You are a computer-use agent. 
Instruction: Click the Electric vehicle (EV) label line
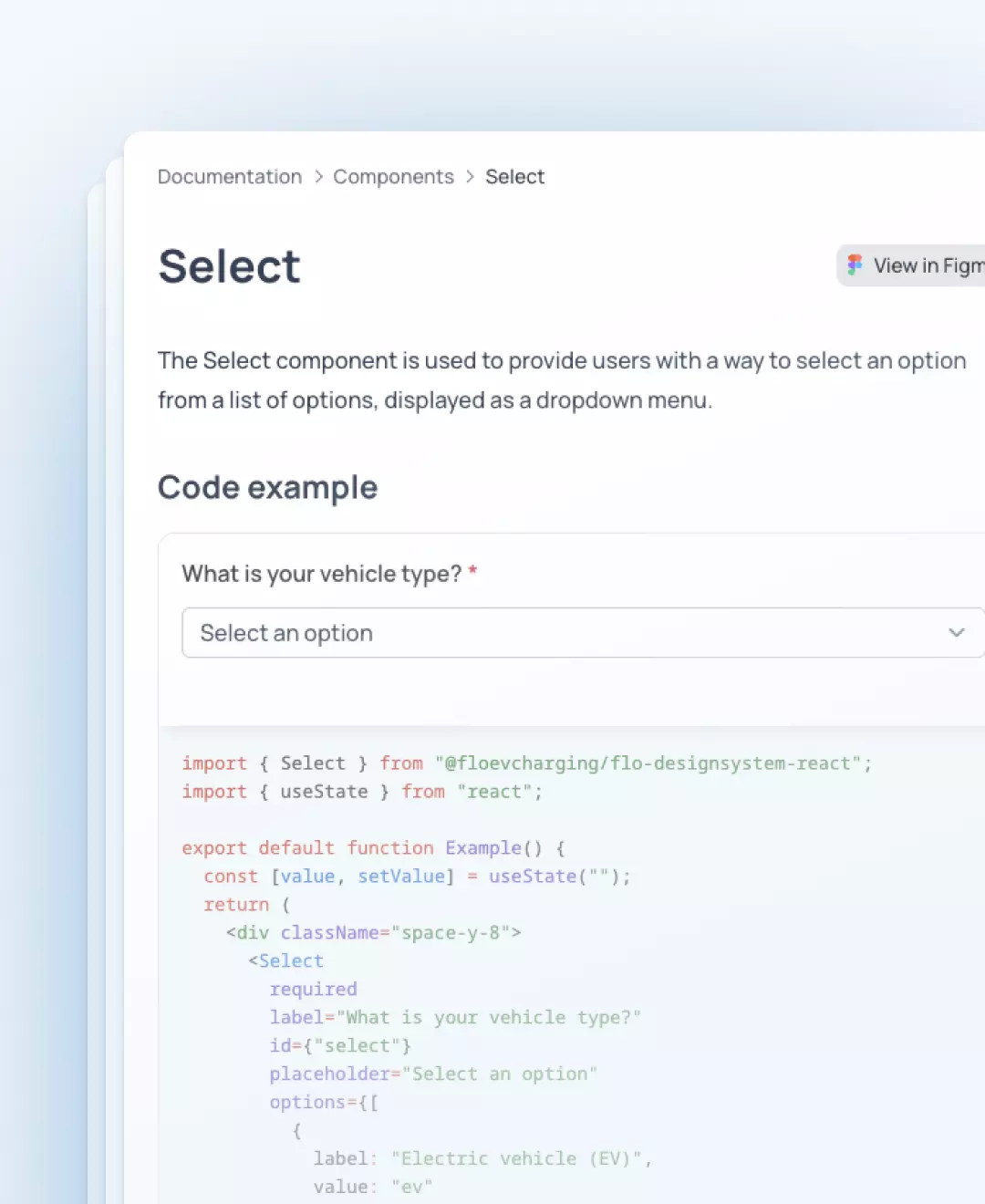[482, 1159]
